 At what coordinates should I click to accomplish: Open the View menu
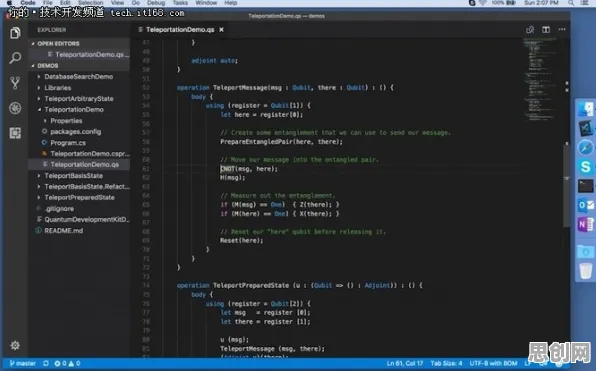point(117,3)
